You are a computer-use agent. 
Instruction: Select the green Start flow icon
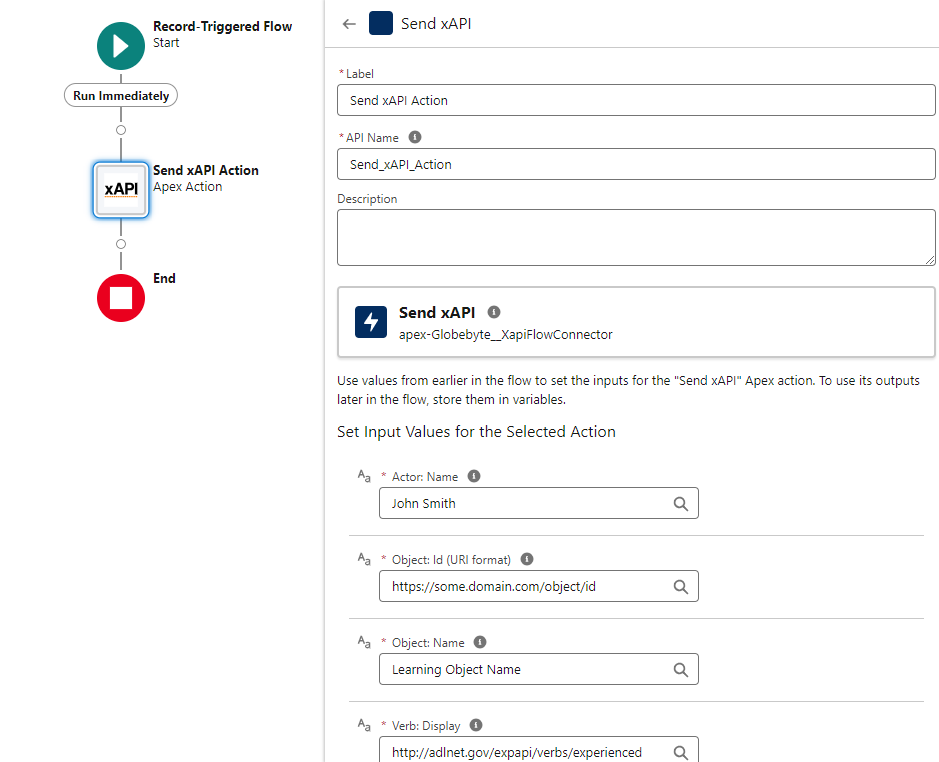121,46
